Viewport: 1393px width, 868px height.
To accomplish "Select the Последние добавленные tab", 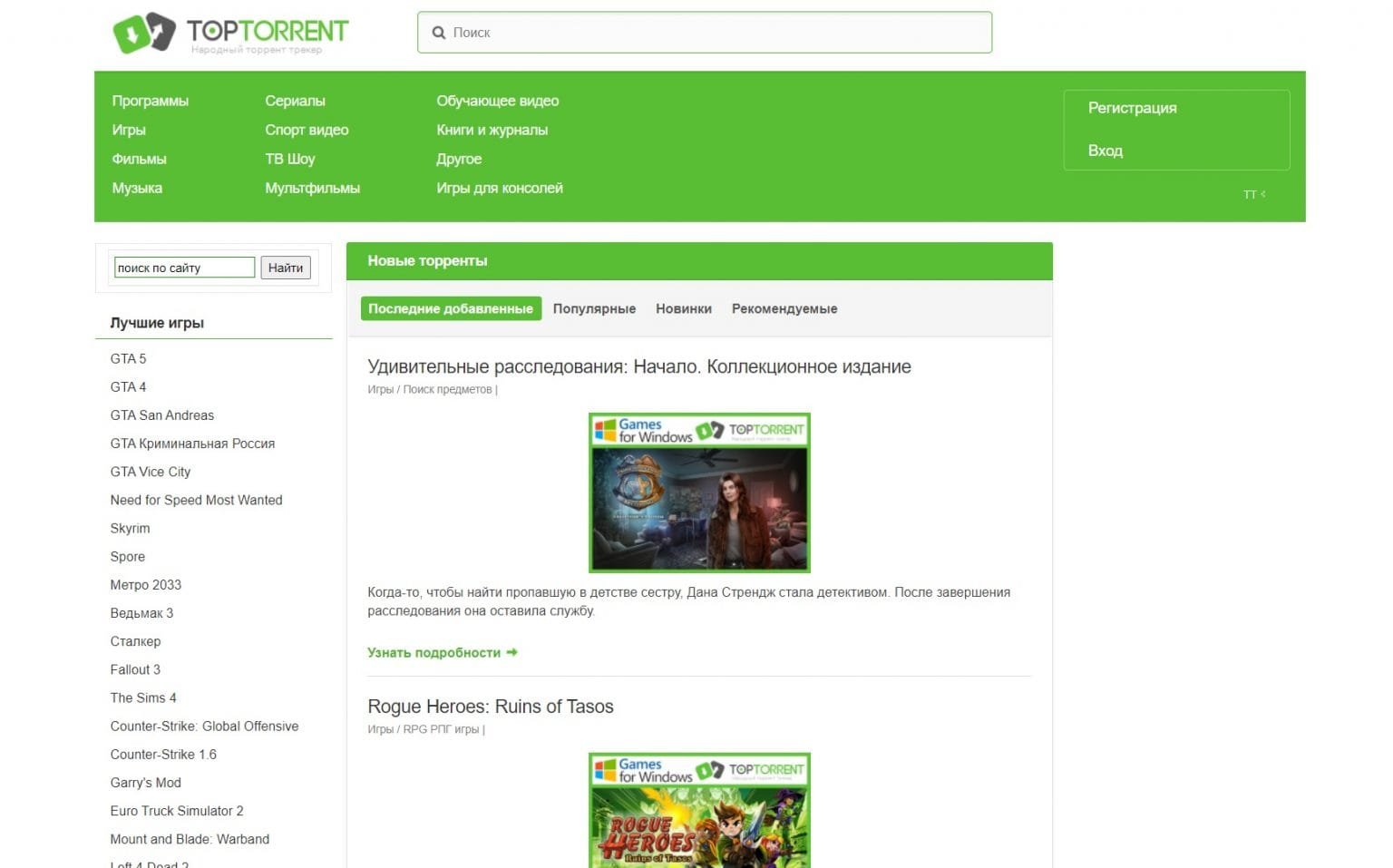I will click(451, 308).
